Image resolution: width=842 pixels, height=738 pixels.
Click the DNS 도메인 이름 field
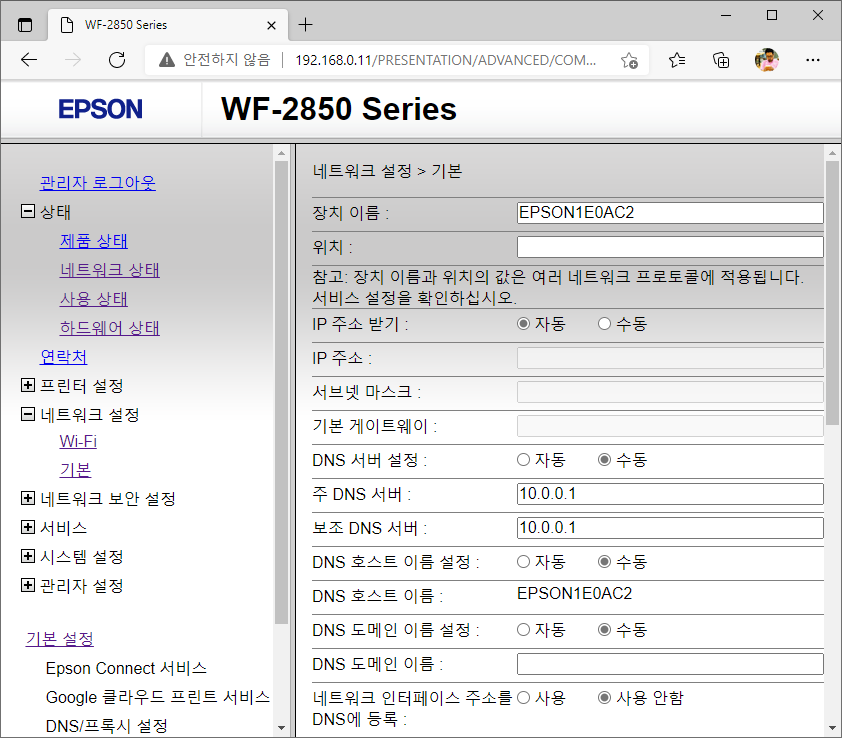pyautogui.click(x=670, y=664)
